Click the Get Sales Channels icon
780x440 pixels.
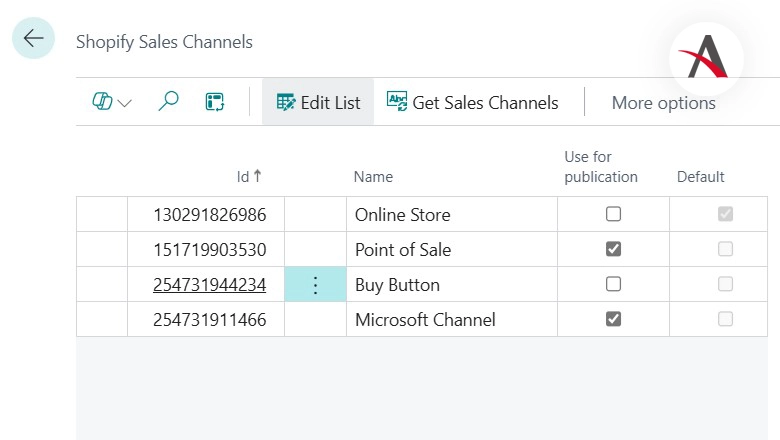397,102
